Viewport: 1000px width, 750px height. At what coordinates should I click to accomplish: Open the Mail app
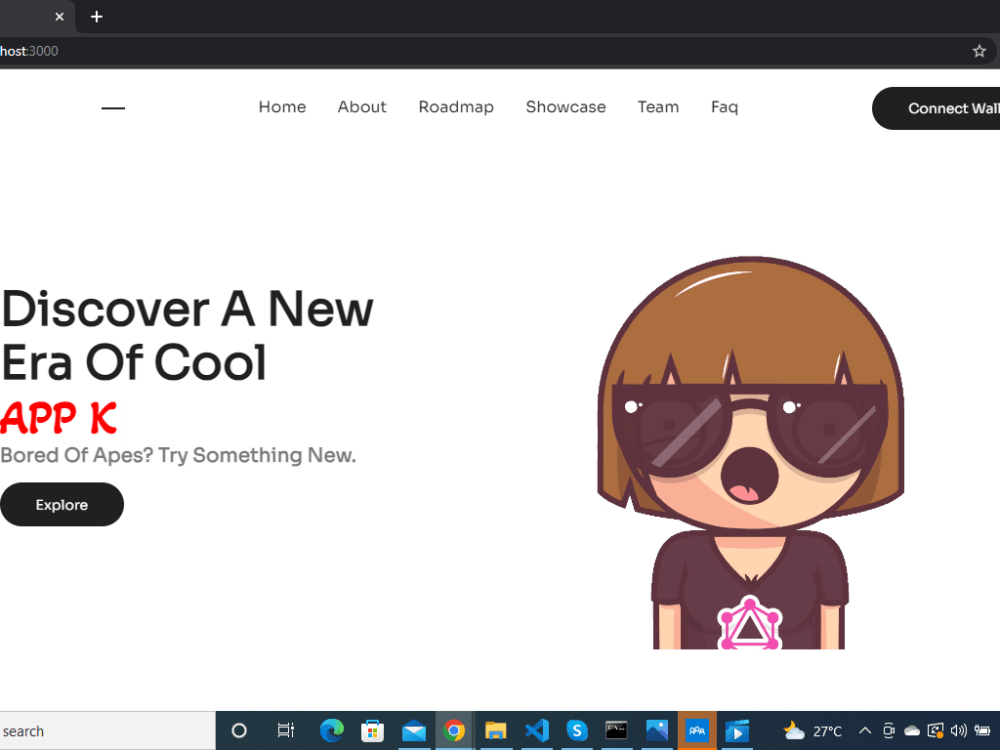pos(414,730)
